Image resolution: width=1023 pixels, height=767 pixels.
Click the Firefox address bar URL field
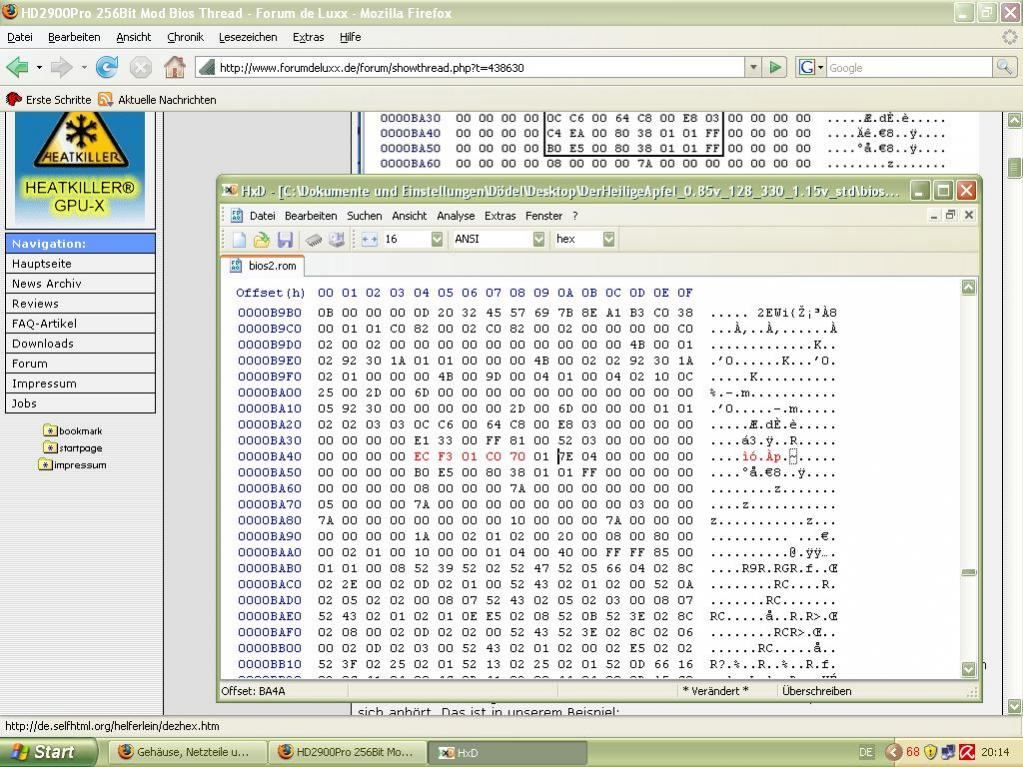coord(470,67)
